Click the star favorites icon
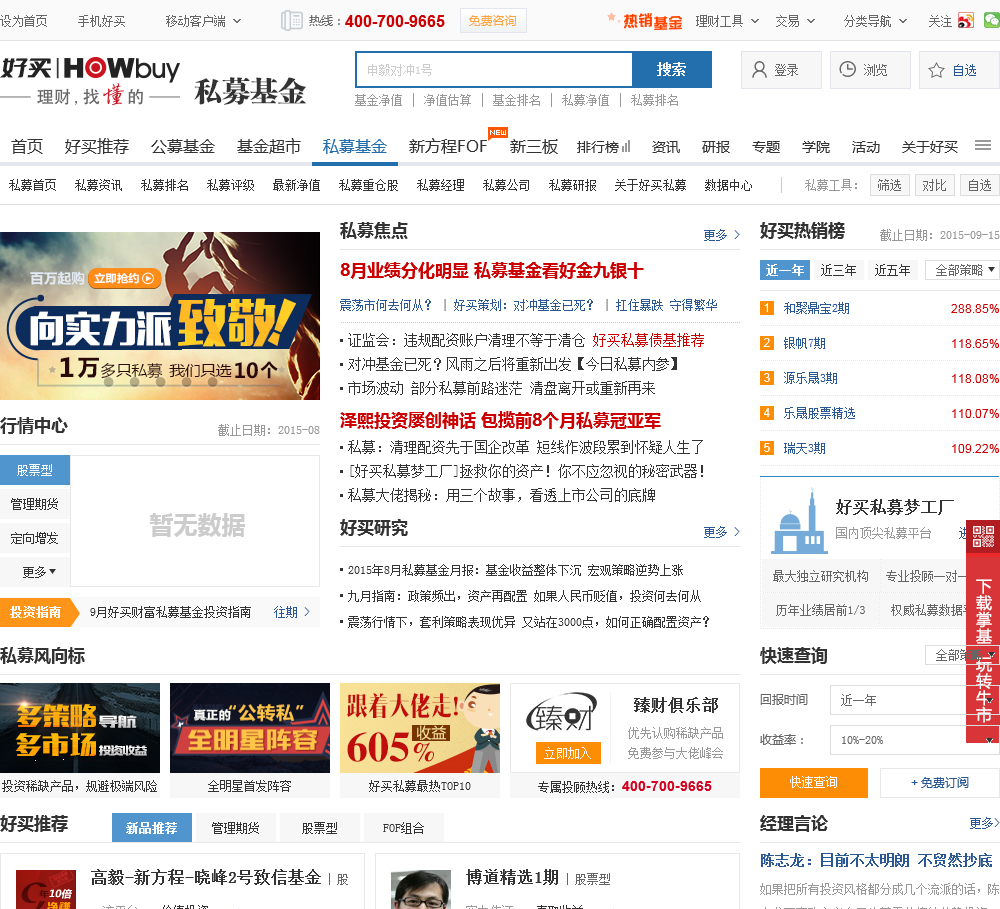The height and width of the screenshot is (909, 1000). pyautogui.click(x=936, y=70)
